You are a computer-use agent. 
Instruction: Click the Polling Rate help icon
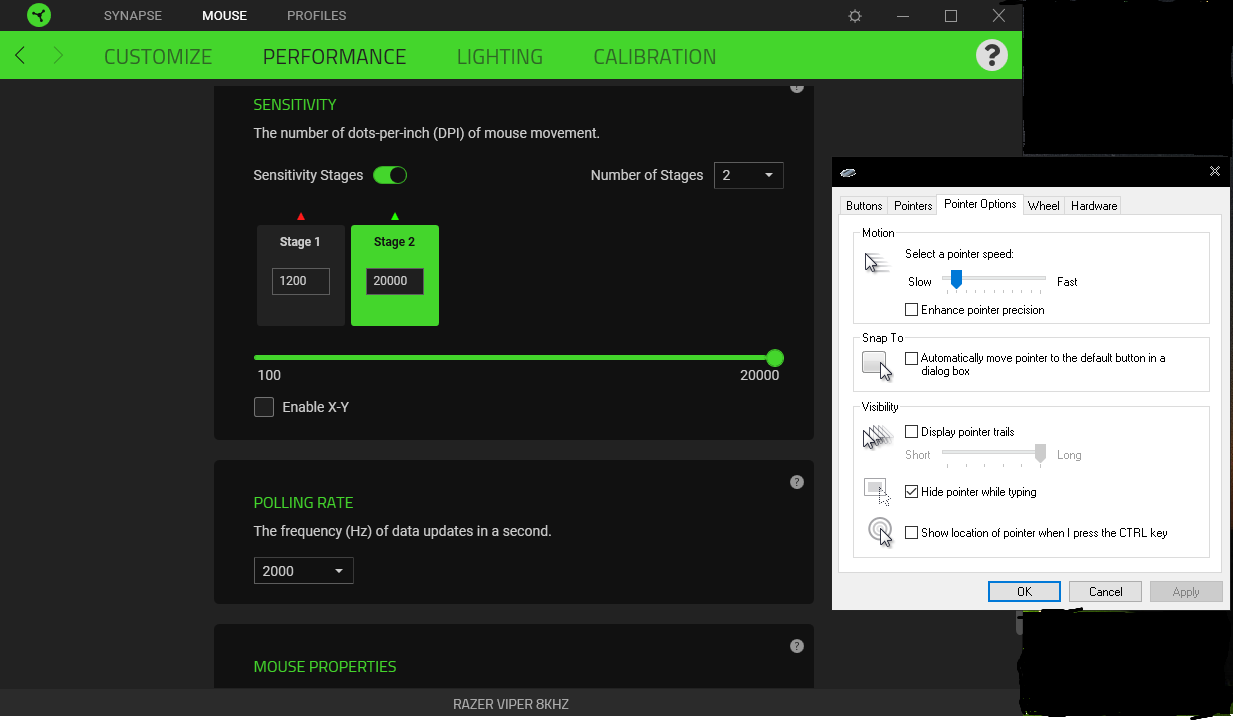coord(797,482)
